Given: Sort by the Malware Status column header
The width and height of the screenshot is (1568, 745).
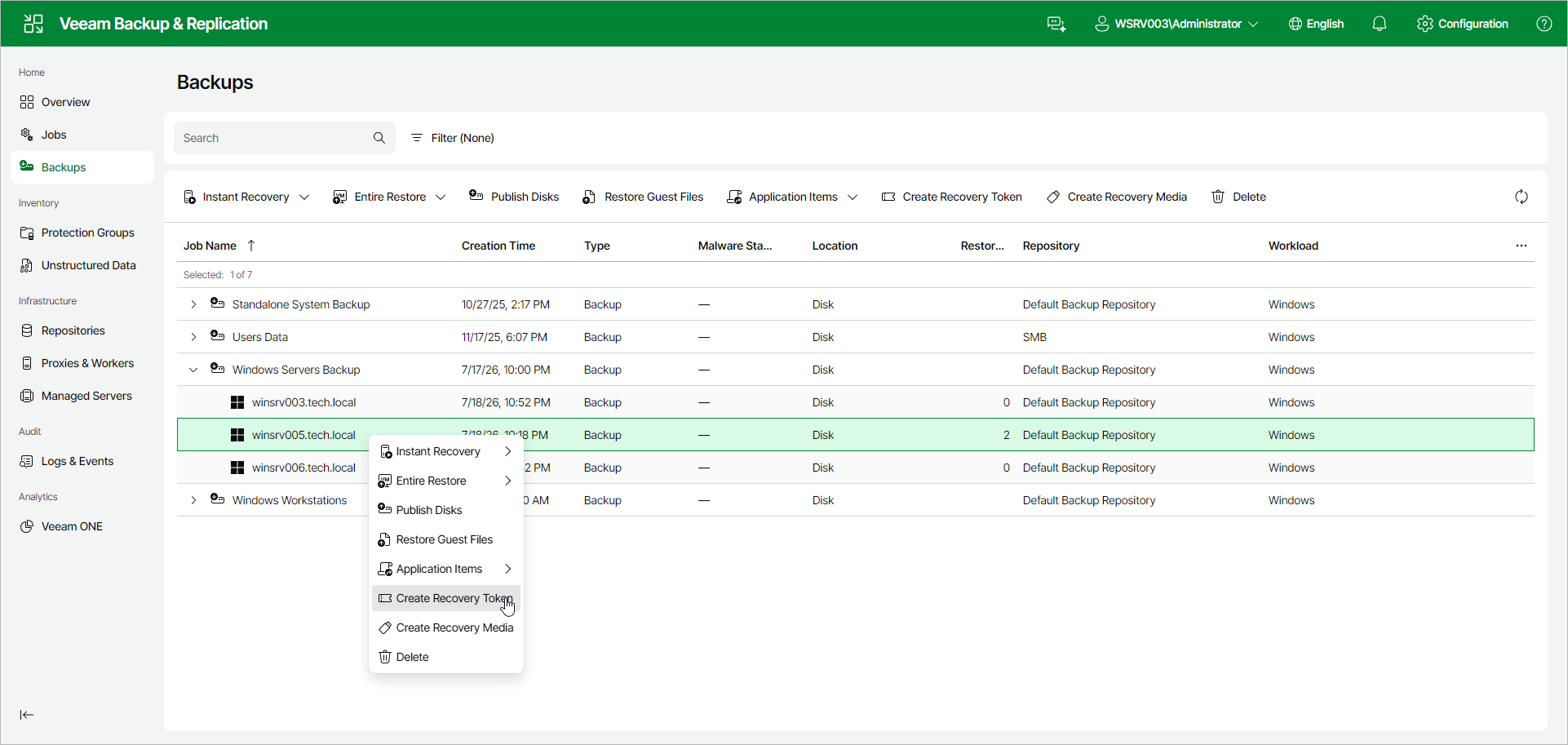Looking at the screenshot, I should 735,246.
